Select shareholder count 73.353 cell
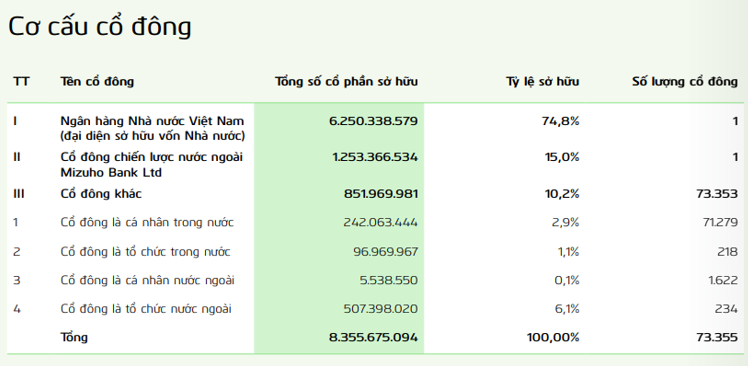The image size is (748, 366). (717, 194)
